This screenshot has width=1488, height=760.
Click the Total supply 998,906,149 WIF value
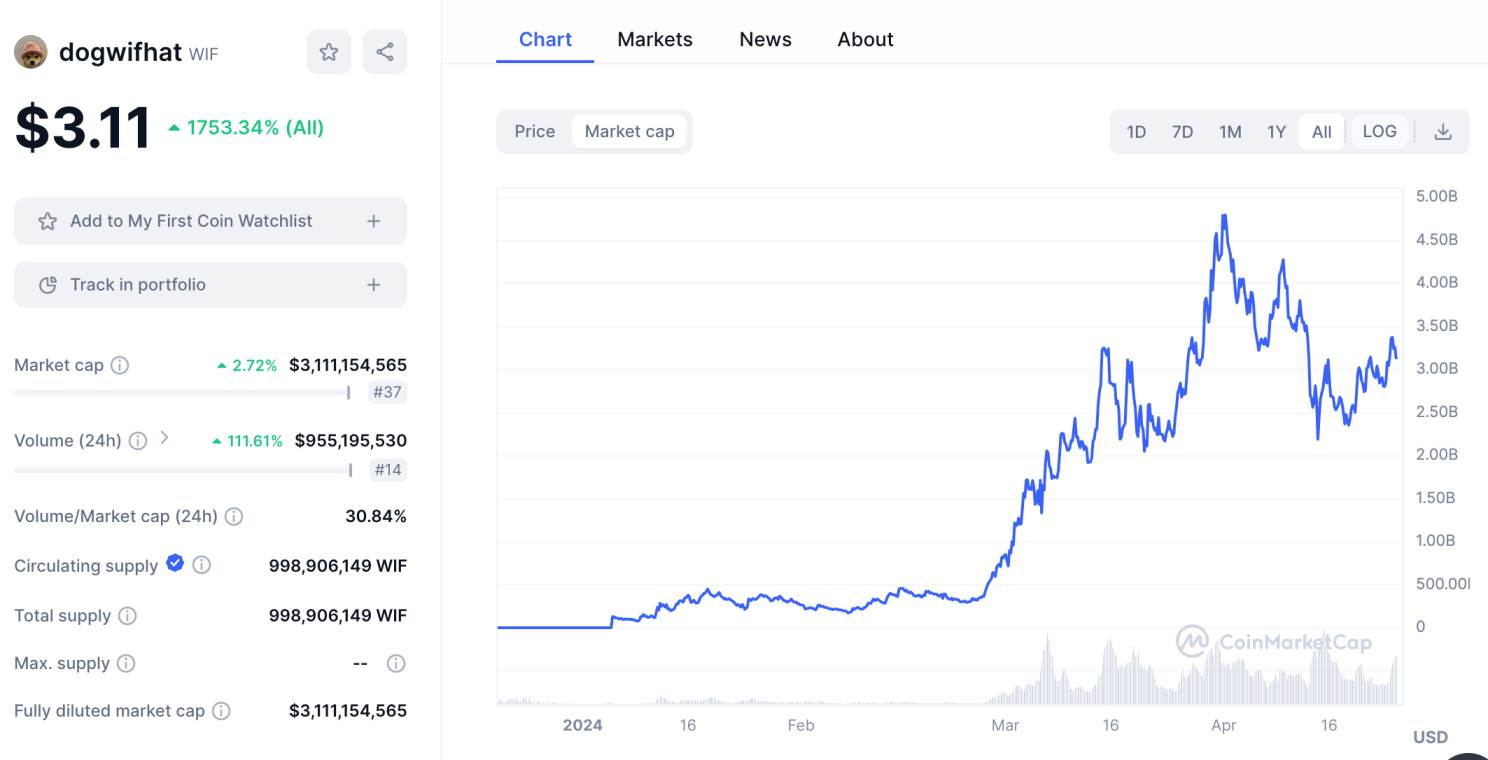(338, 615)
